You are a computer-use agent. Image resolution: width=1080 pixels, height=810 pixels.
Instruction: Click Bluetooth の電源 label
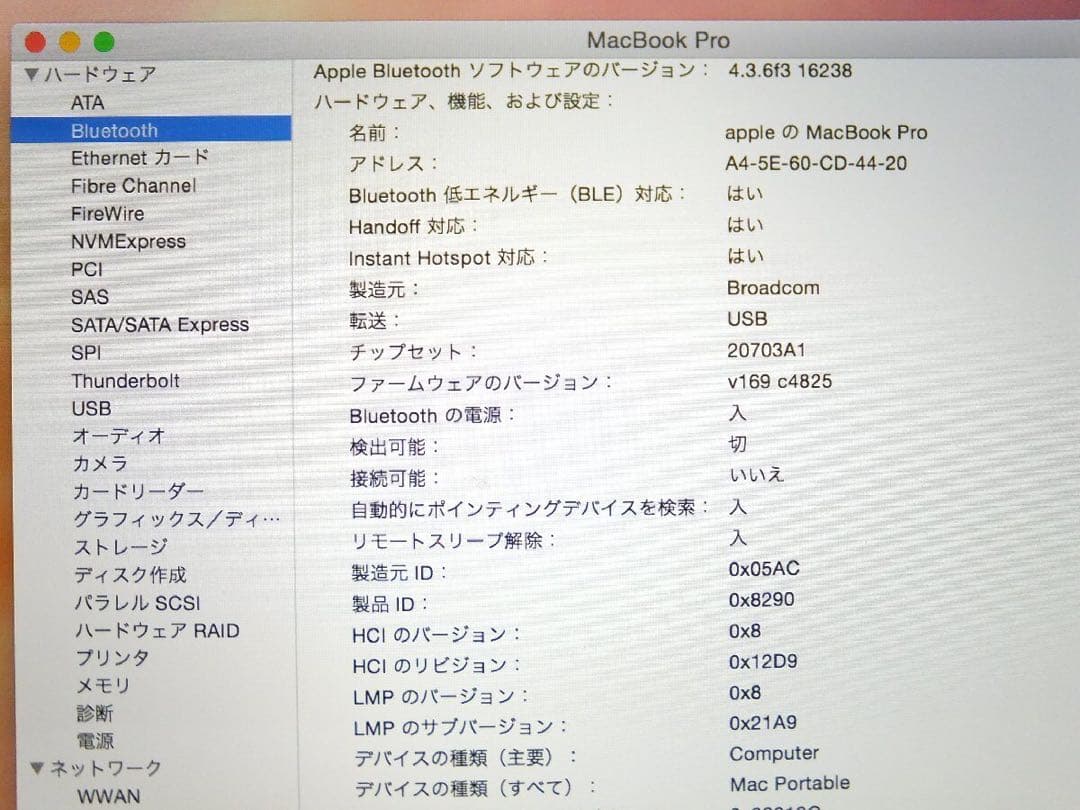[432, 415]
